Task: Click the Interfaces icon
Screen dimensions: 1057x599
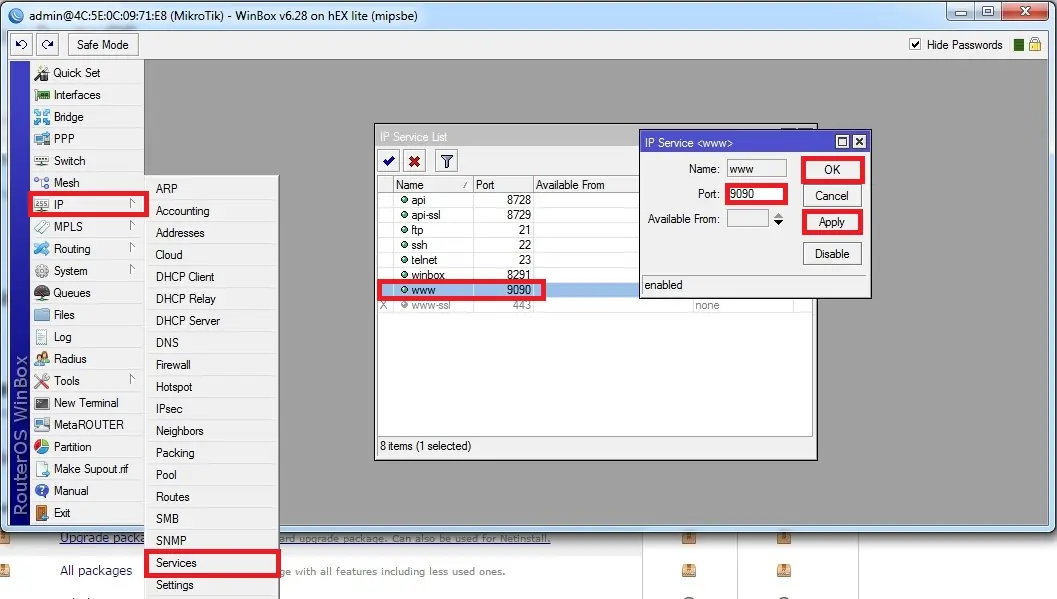Action: 42,95
